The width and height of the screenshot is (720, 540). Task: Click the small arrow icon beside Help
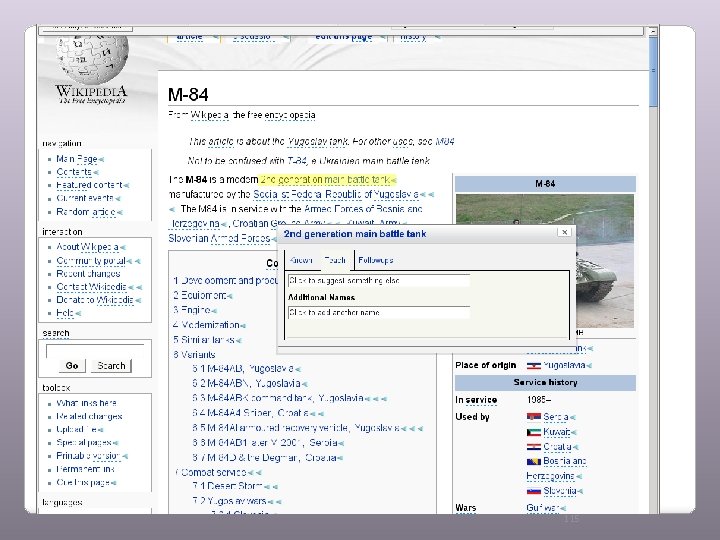tap(78, 314)
